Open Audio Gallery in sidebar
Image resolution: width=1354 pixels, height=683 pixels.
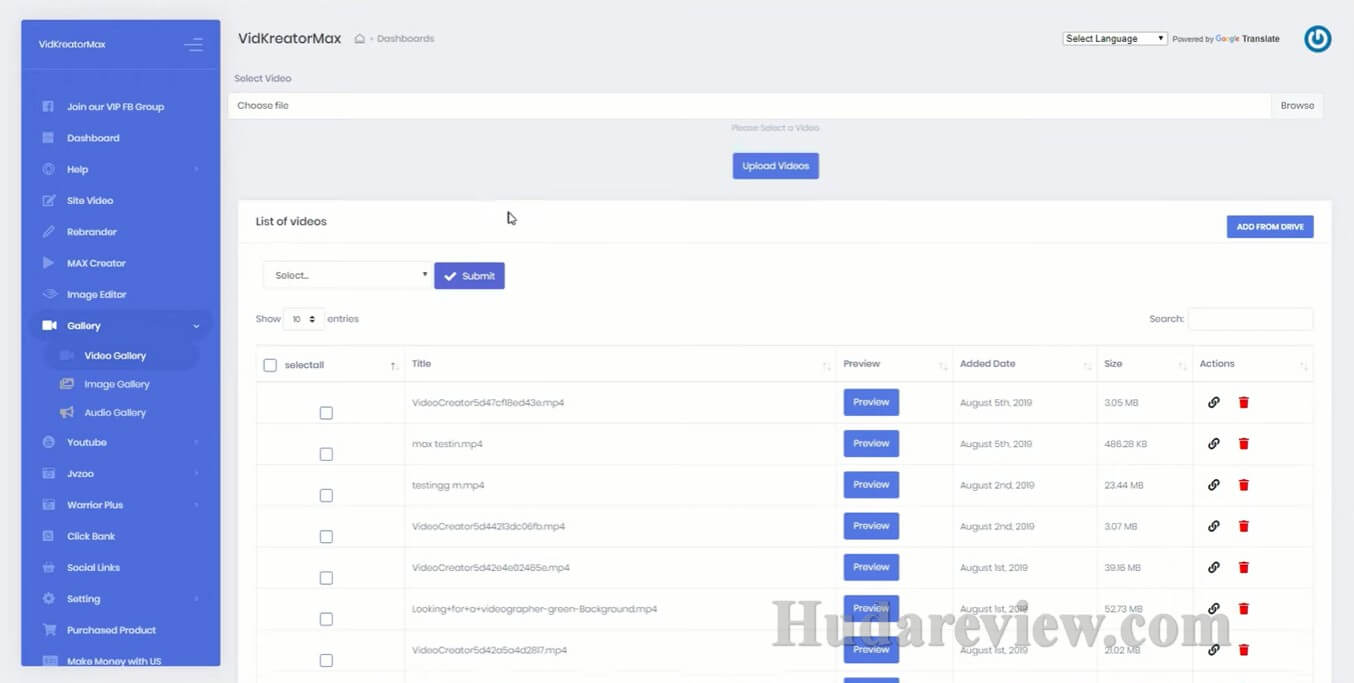tap(115, 413)
